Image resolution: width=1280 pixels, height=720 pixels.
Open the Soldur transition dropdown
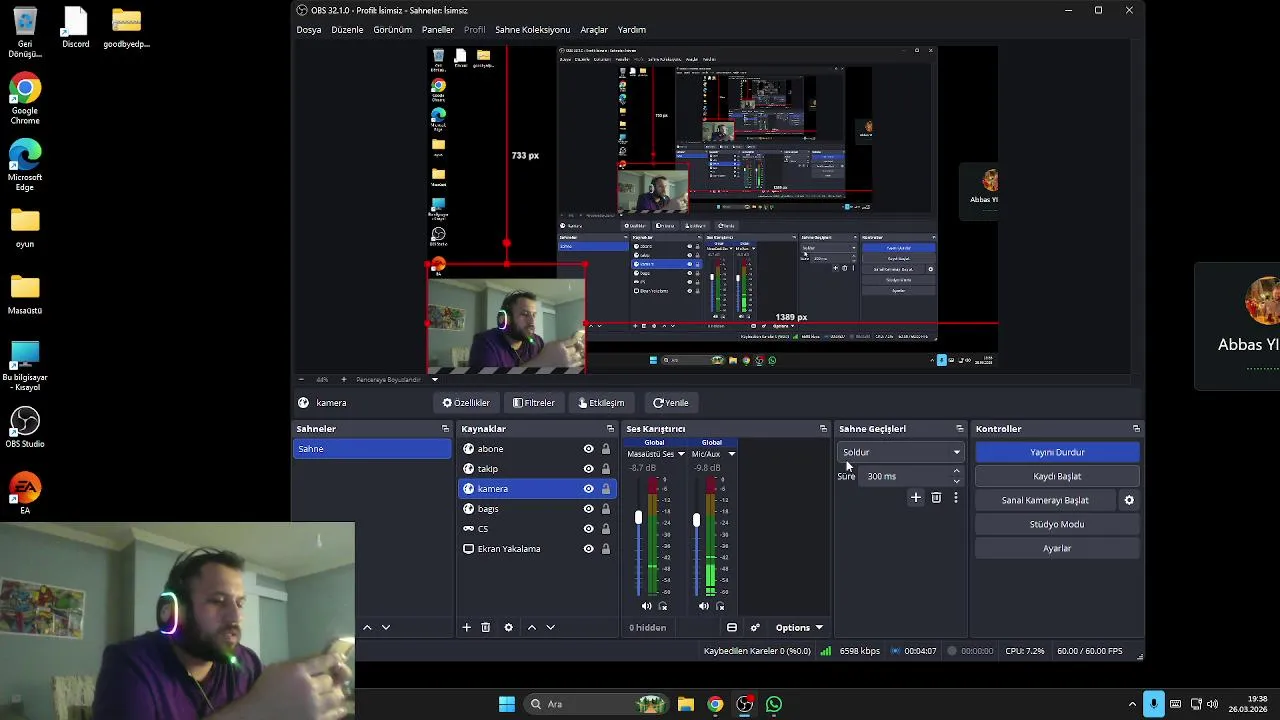(900, 452)
